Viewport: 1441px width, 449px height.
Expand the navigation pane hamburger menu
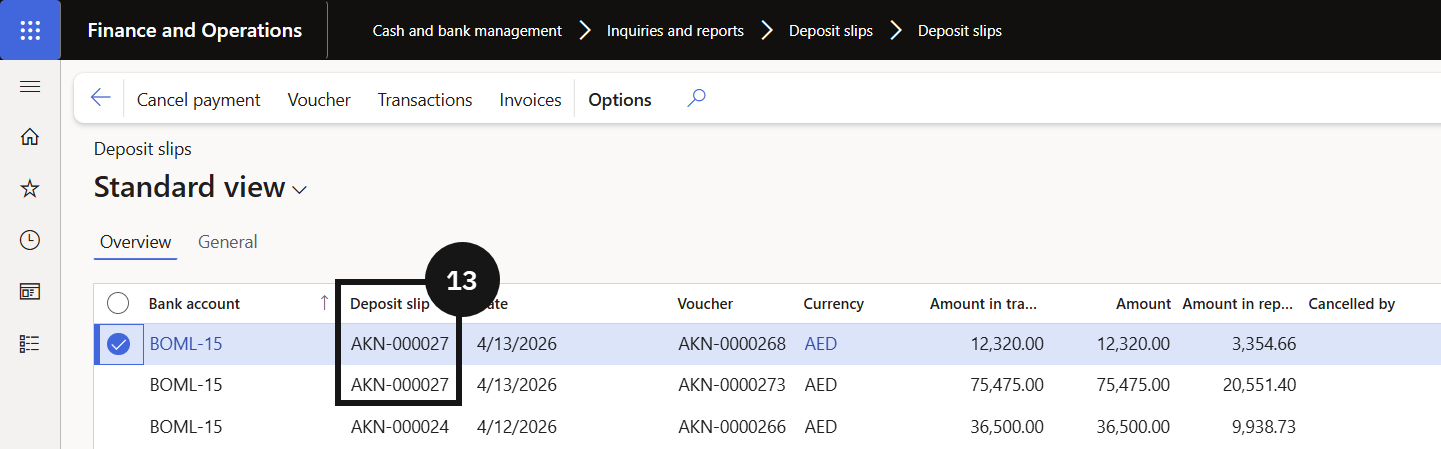(x=30, y=87)
